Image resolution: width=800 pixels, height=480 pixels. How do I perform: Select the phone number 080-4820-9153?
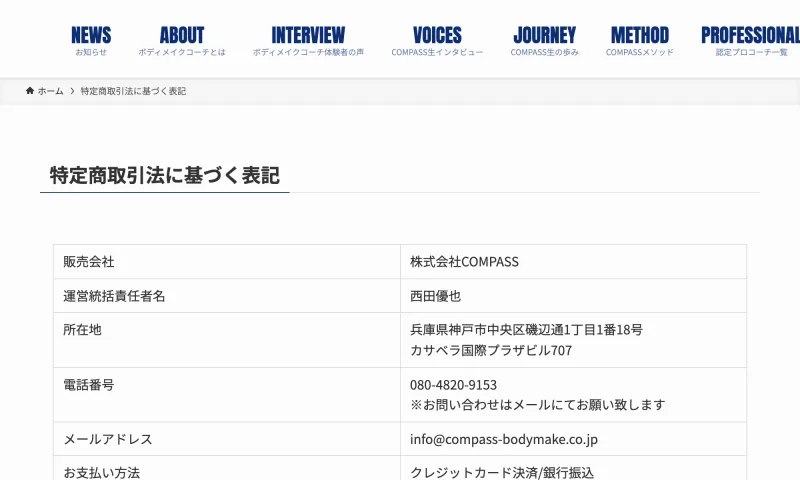click(454, 385)
